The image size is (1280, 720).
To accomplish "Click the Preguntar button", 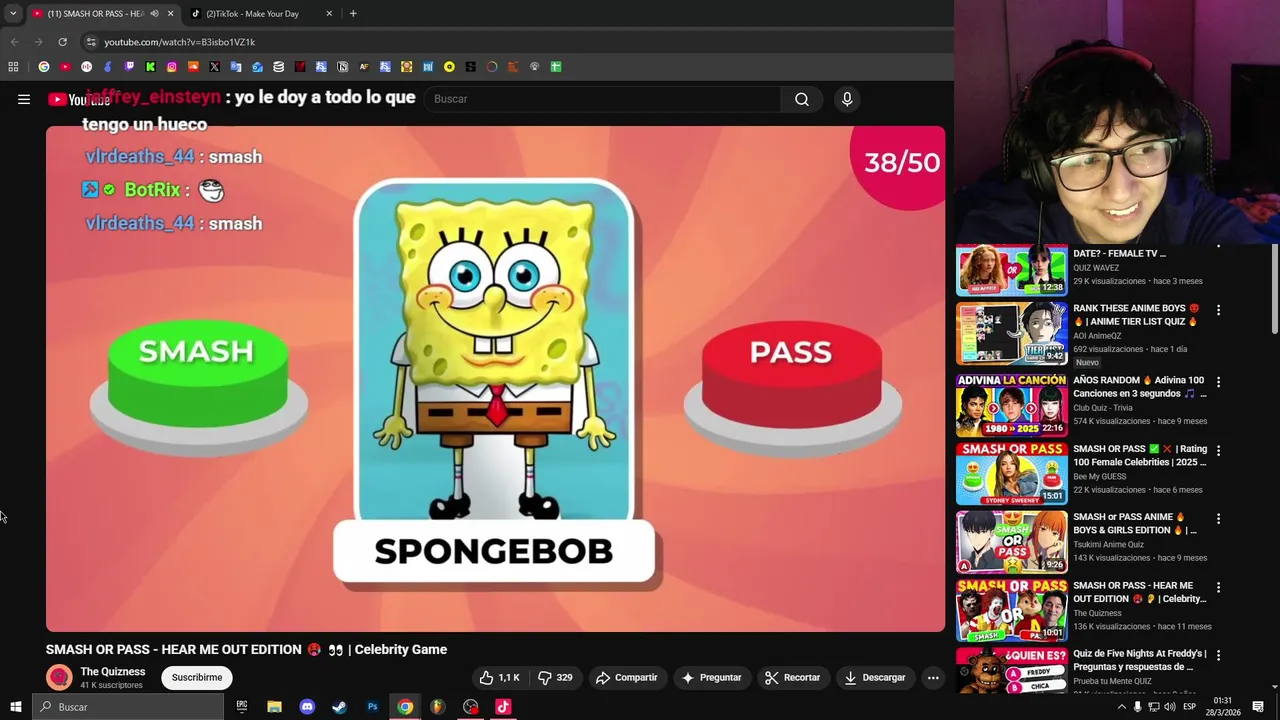I will 711,678.
